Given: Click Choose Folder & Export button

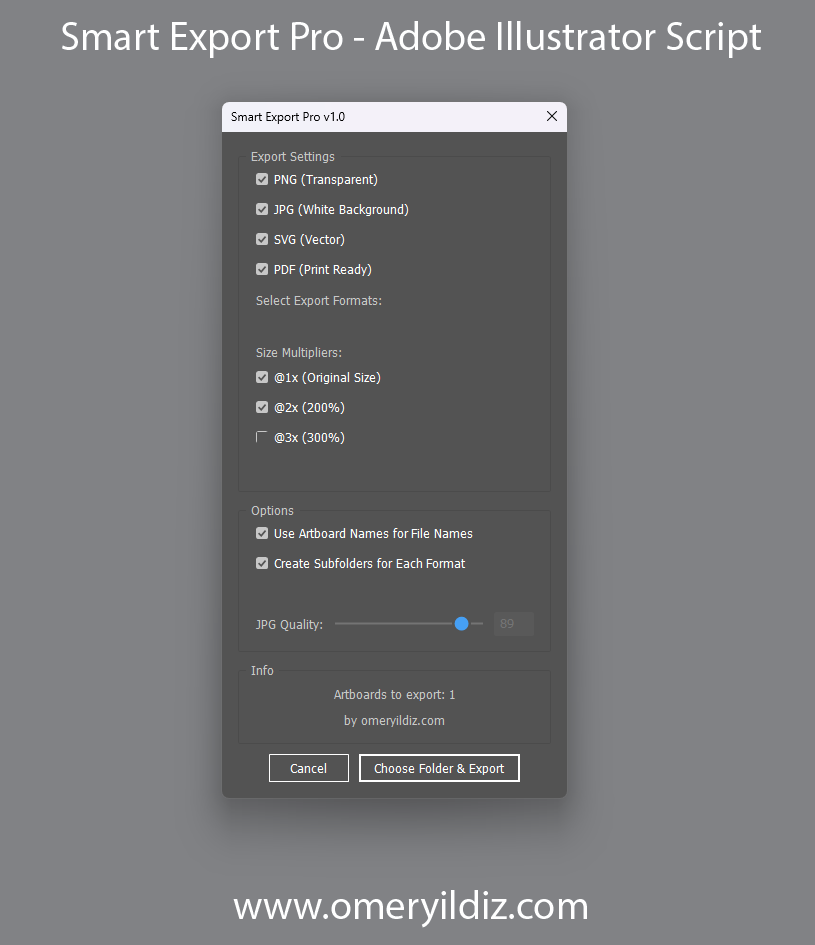Looking at the screenshot, I should pos(439,768).
